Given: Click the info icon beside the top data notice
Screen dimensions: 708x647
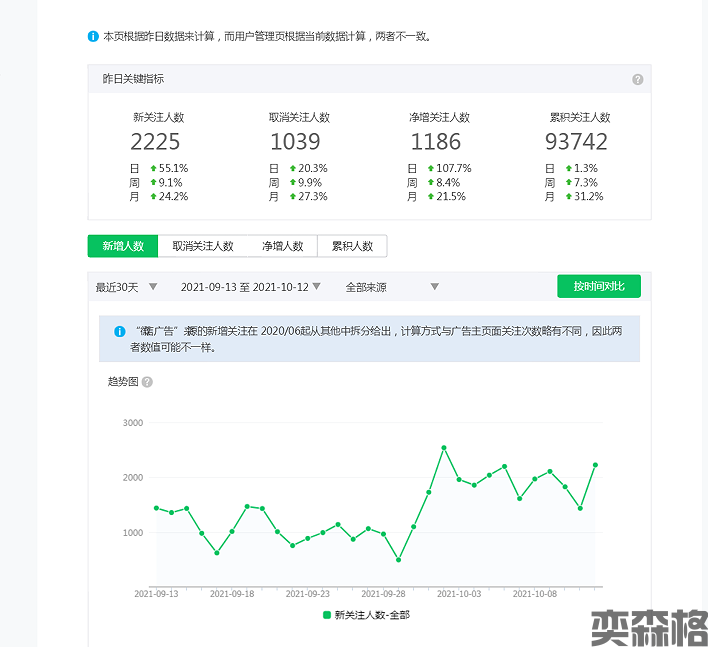Looking at the screenshot, I should (x=93, y=37).
